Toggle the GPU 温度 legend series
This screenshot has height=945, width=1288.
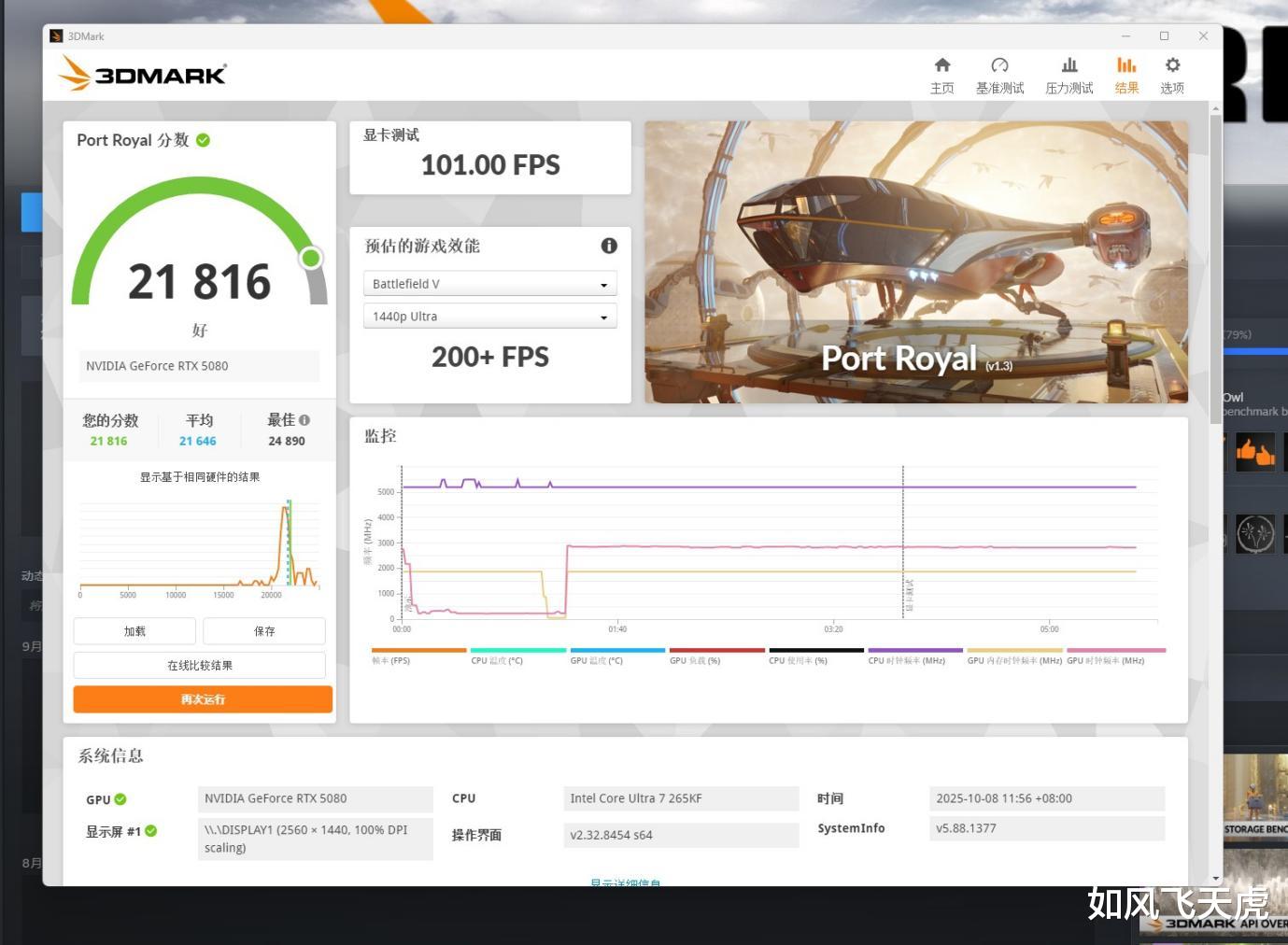(x=617, y=656)
